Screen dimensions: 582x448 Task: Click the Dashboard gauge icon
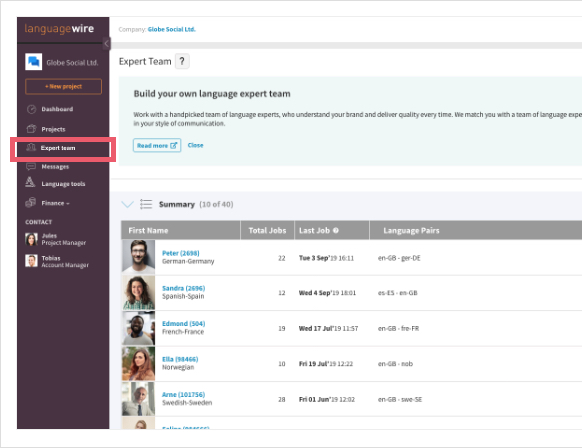(x=32, y=109)
